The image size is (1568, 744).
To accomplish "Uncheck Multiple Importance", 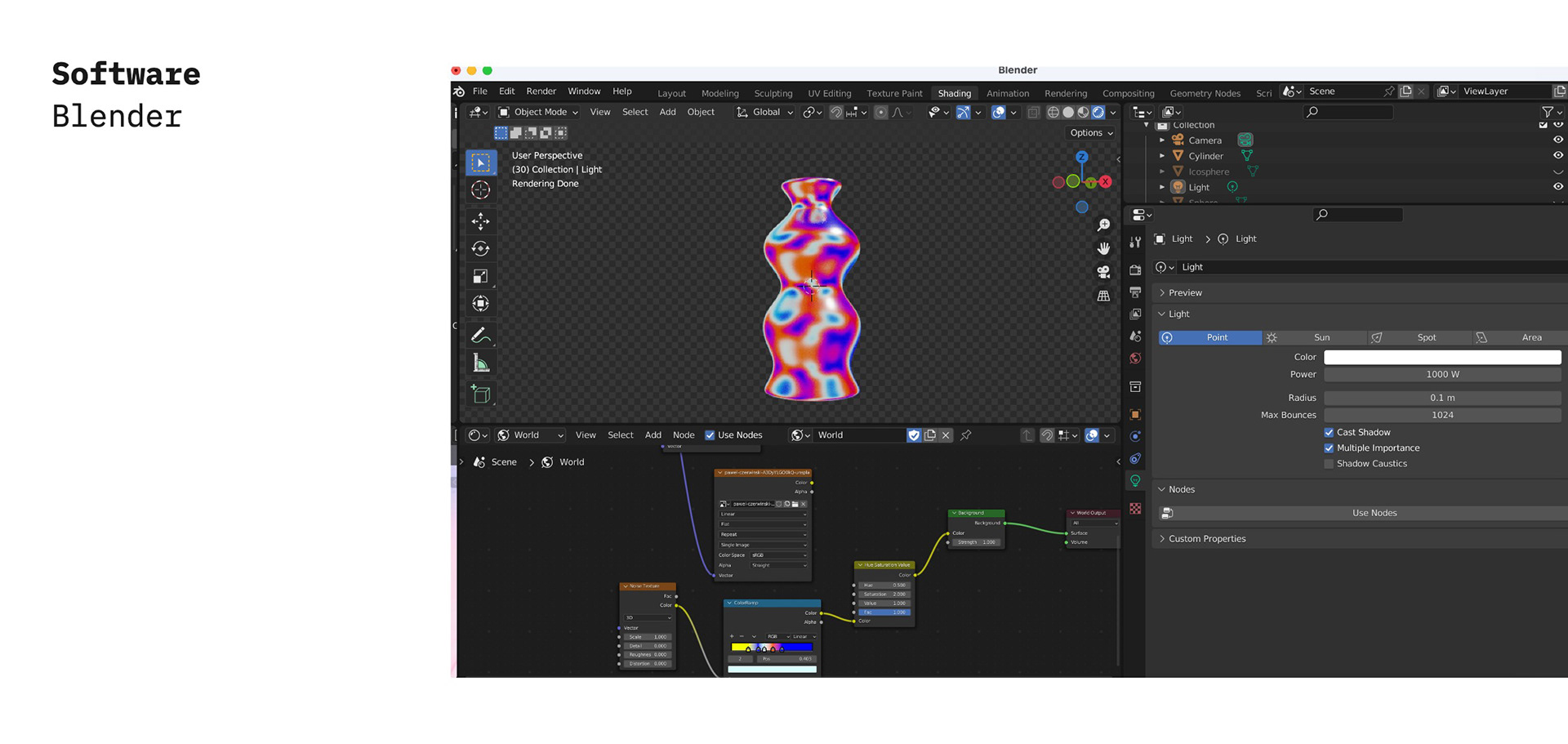I will click(x=1329, y=448).
